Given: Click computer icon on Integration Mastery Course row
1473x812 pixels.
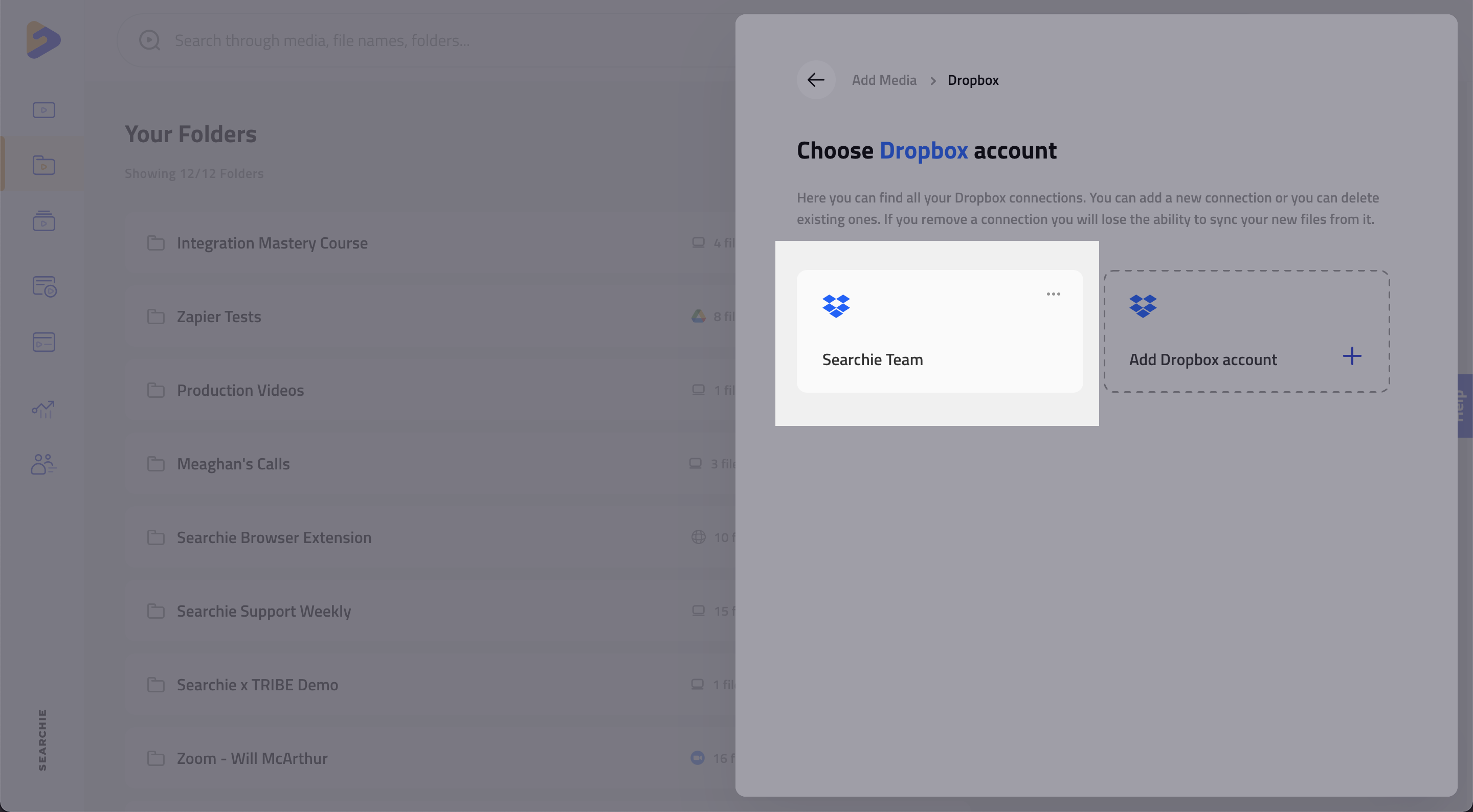Looking at the screenshot, I should pos(698,242).
